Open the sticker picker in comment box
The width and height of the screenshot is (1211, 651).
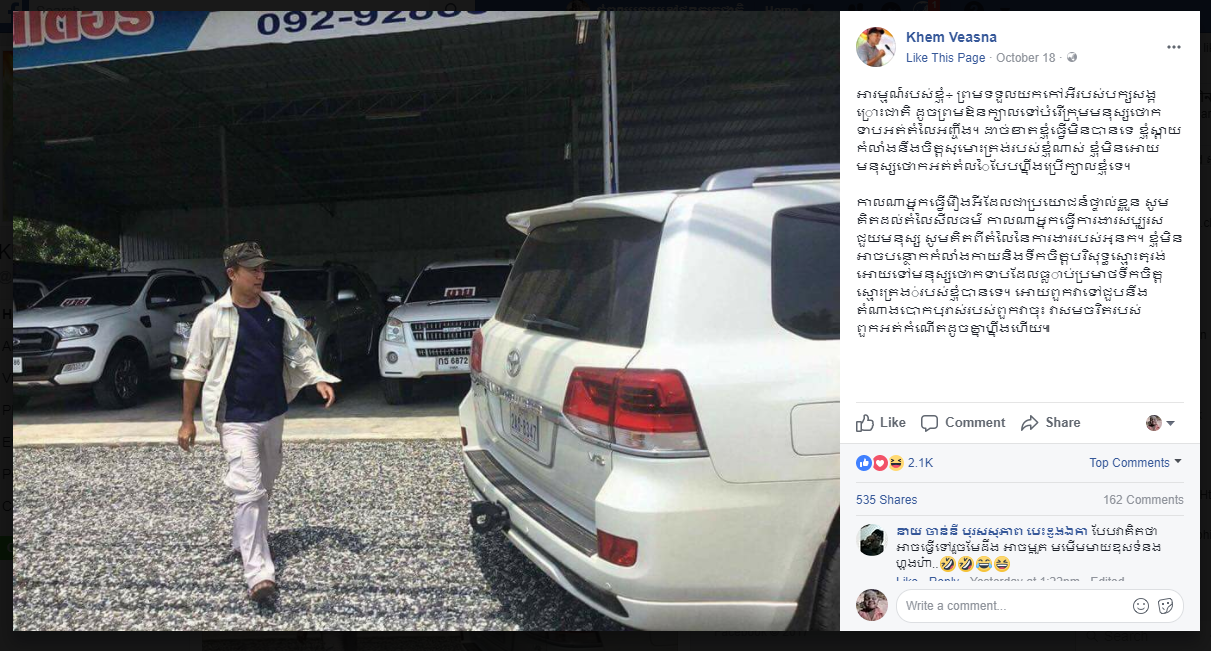tap(1166, 606)
